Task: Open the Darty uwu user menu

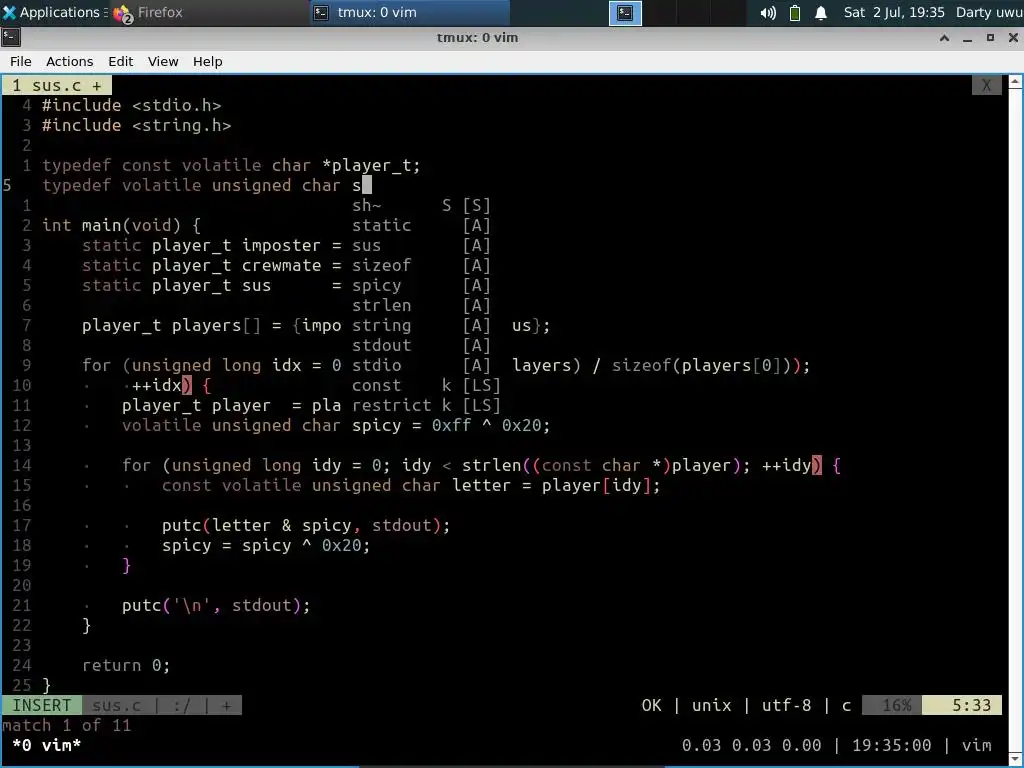Action: point(989,12)
